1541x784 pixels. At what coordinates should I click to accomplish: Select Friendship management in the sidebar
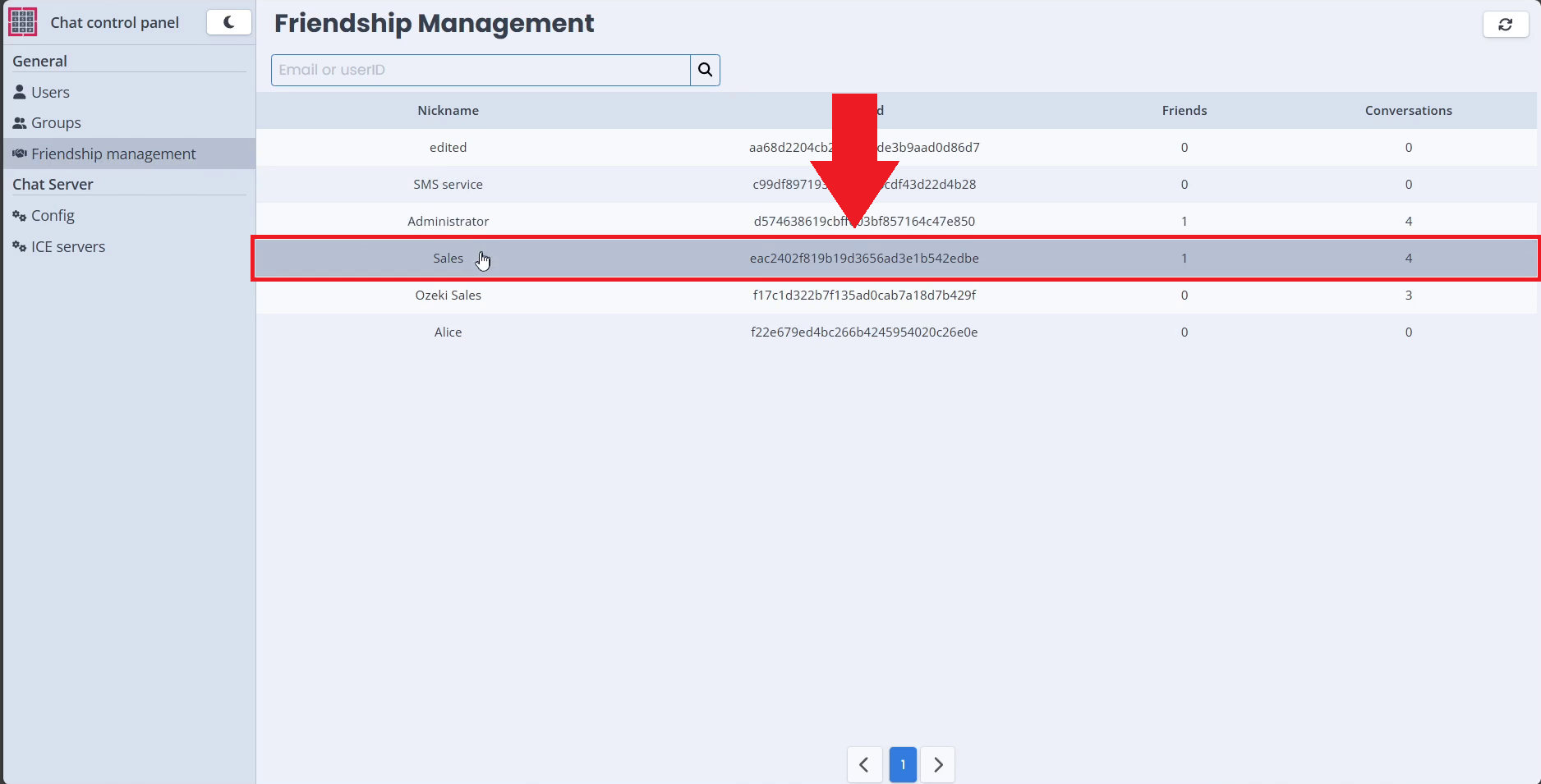pyautogui.click(x=113, y=154)
